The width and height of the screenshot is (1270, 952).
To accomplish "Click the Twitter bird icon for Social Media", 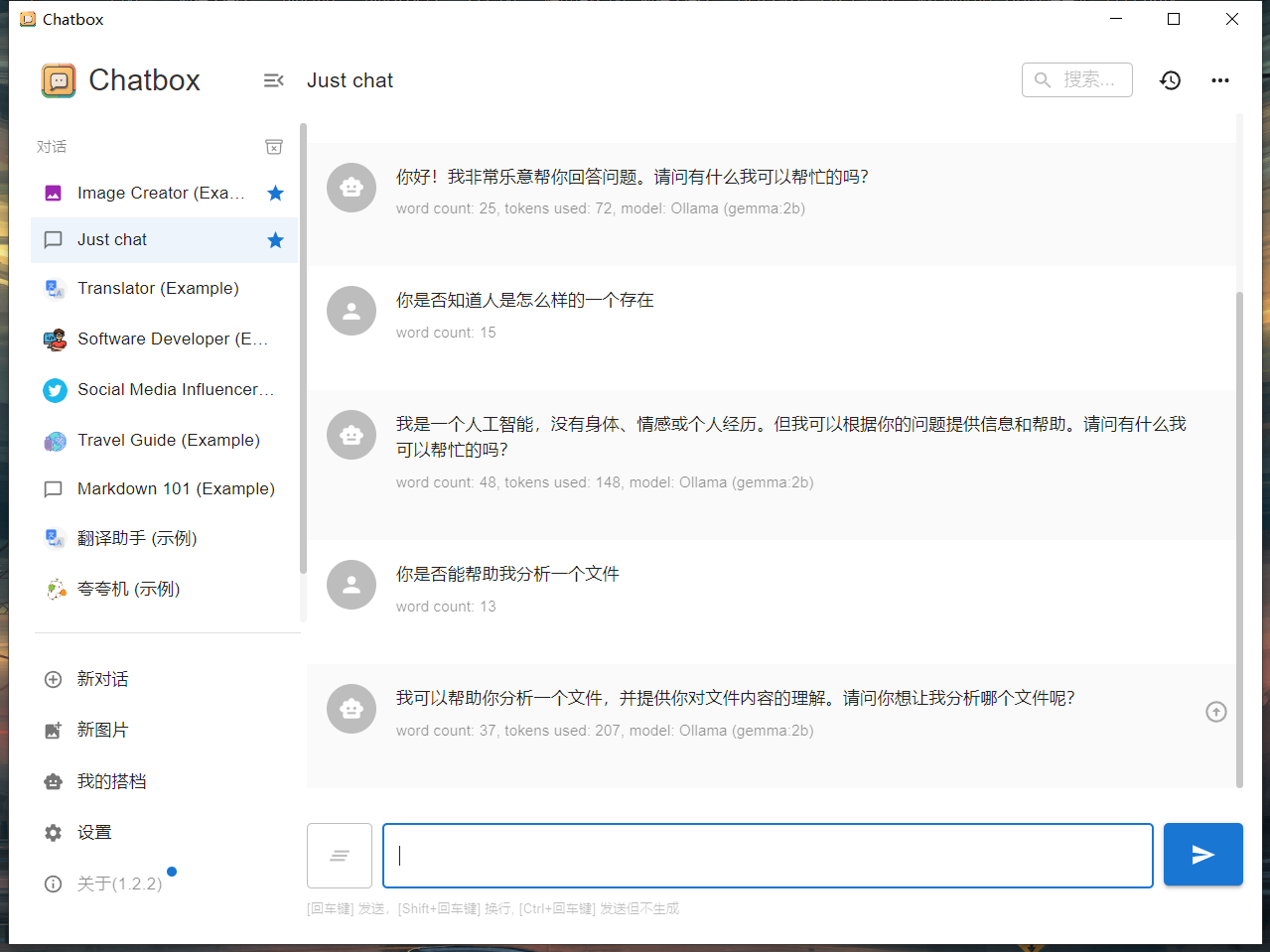I will point(55,390).
